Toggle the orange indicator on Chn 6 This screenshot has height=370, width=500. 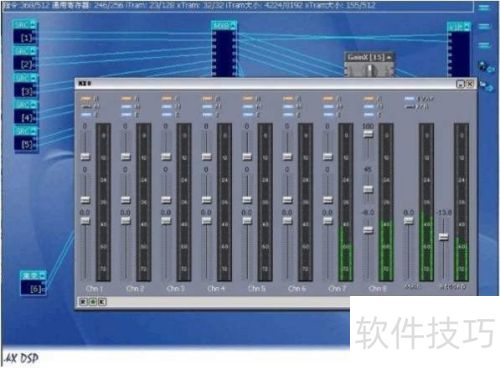pyautogui.click(x=288, y=99)
